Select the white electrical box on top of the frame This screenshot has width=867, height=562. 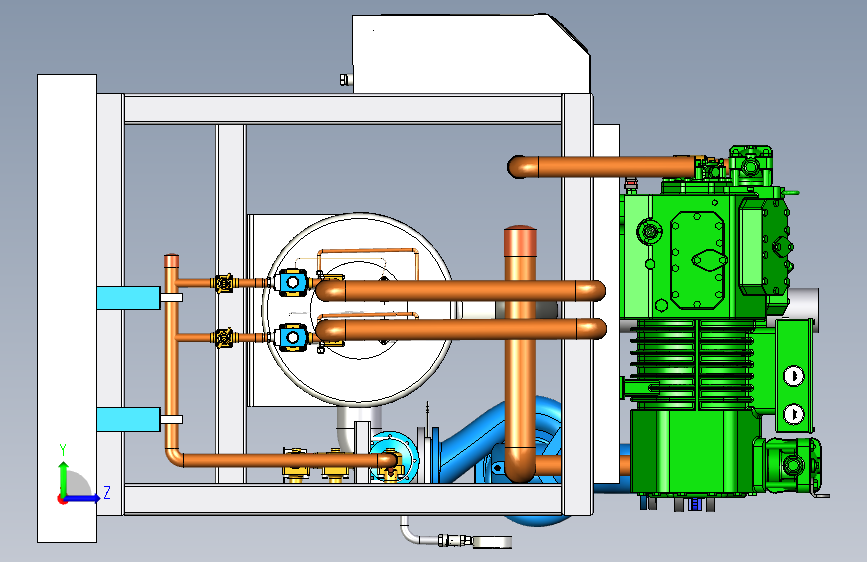471,54
